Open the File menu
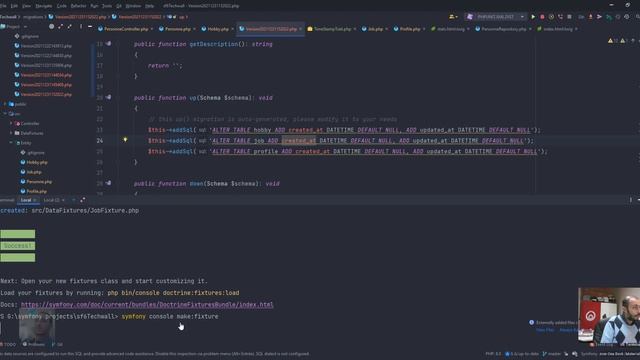 pos(3,6)
